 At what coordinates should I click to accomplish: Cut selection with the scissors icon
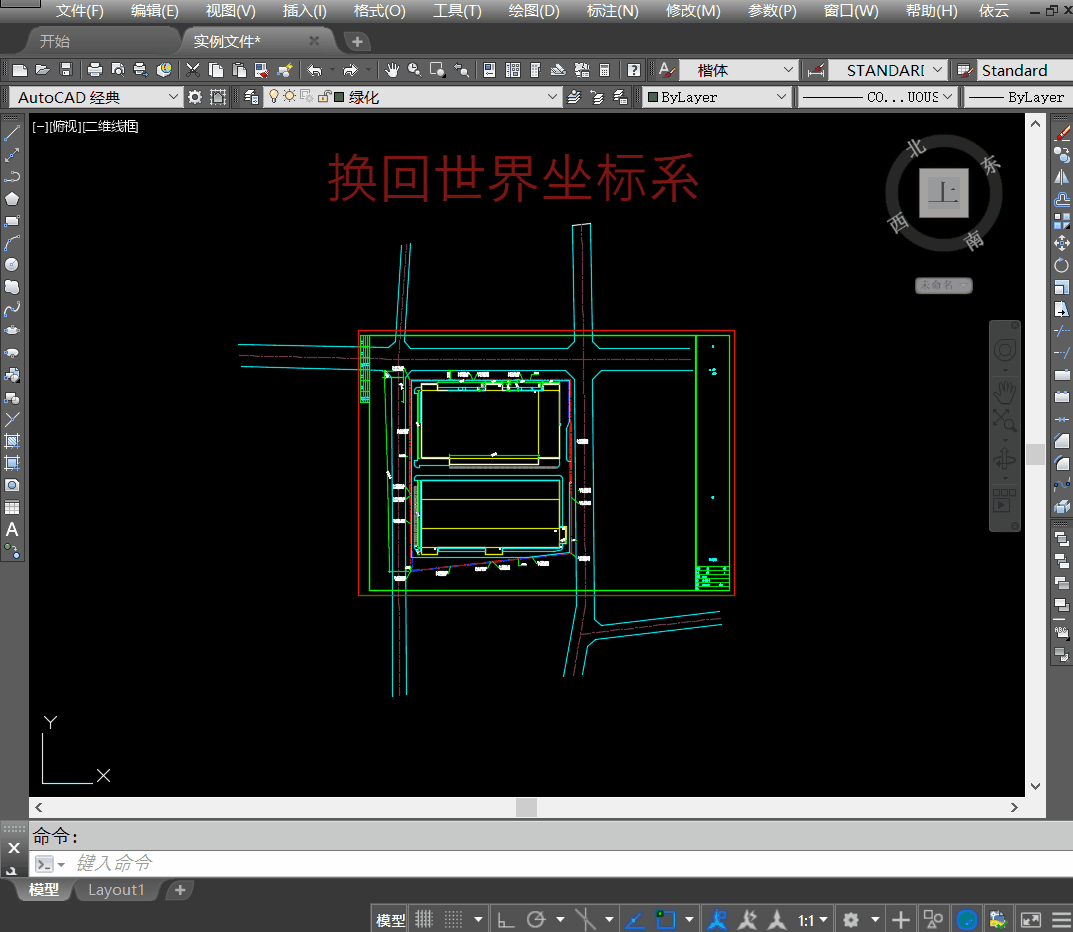(193, 70)
